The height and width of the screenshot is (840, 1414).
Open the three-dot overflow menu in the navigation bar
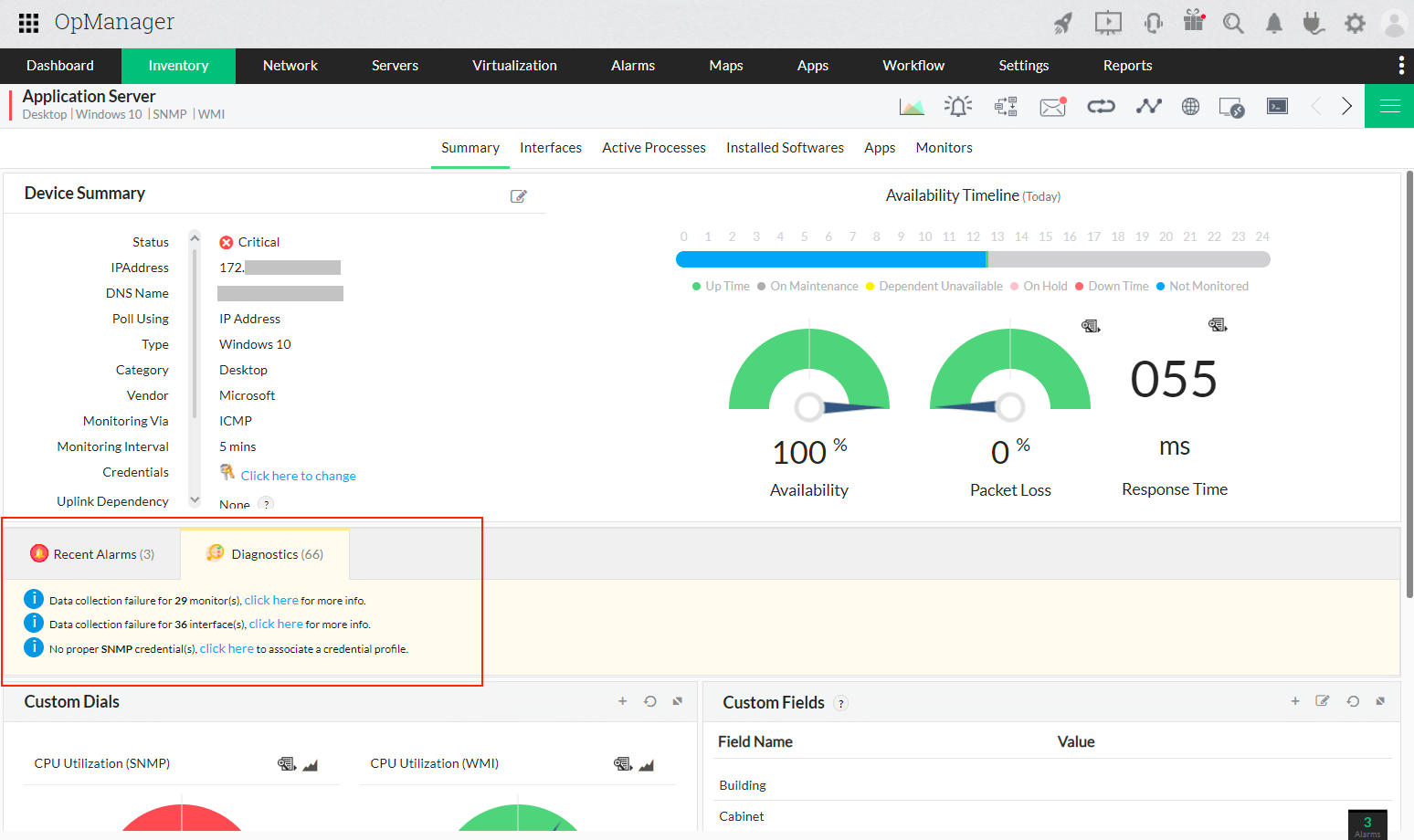coord(1400,66)
